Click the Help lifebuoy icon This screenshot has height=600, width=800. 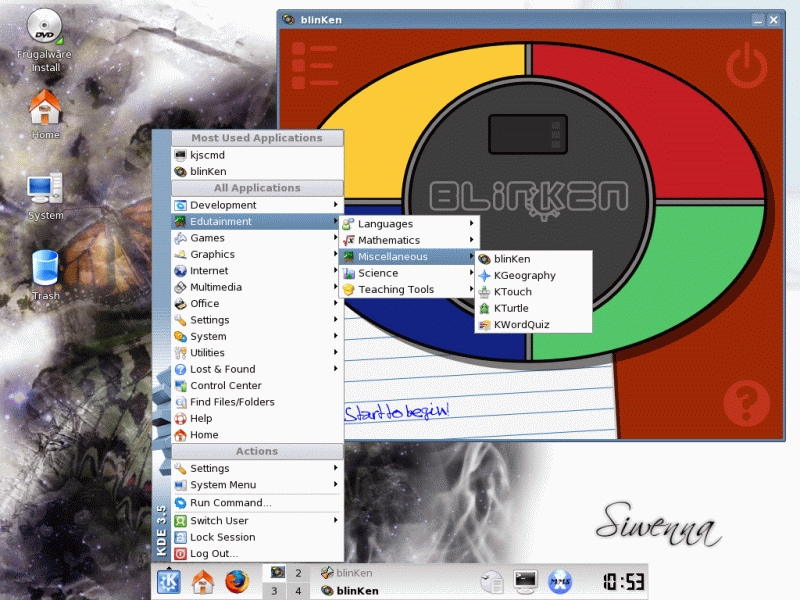coord(180,419)
